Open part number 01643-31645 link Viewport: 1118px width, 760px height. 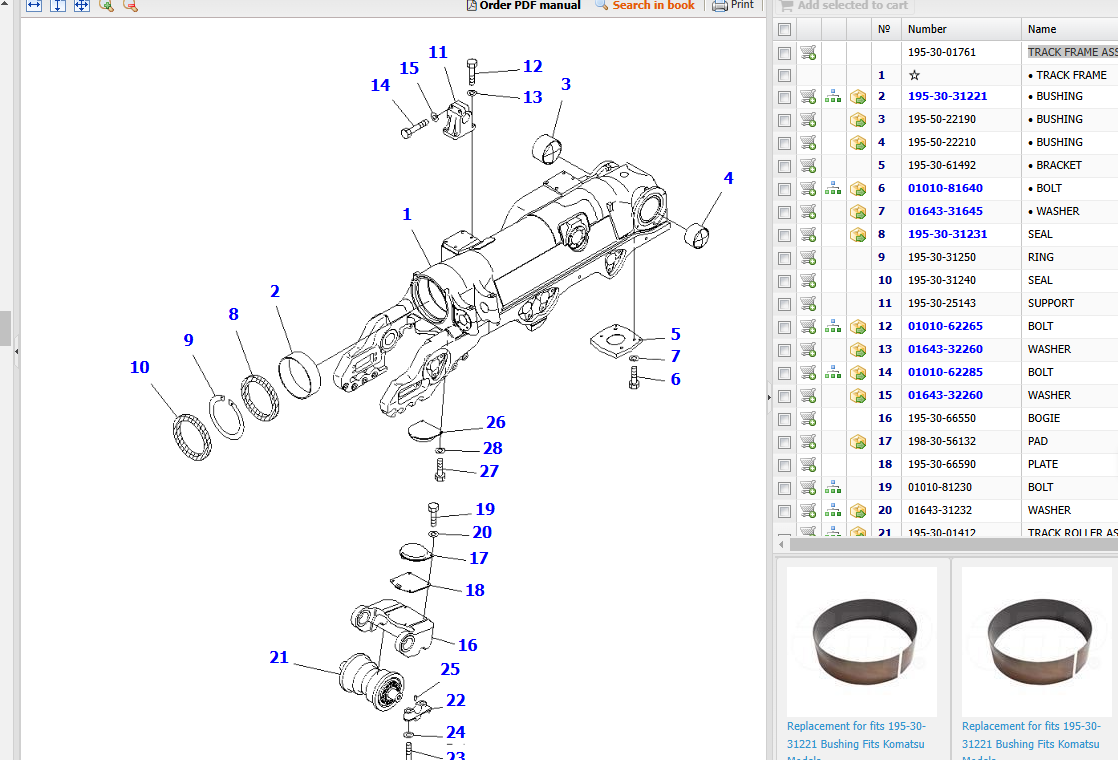(x=945, y=211)
